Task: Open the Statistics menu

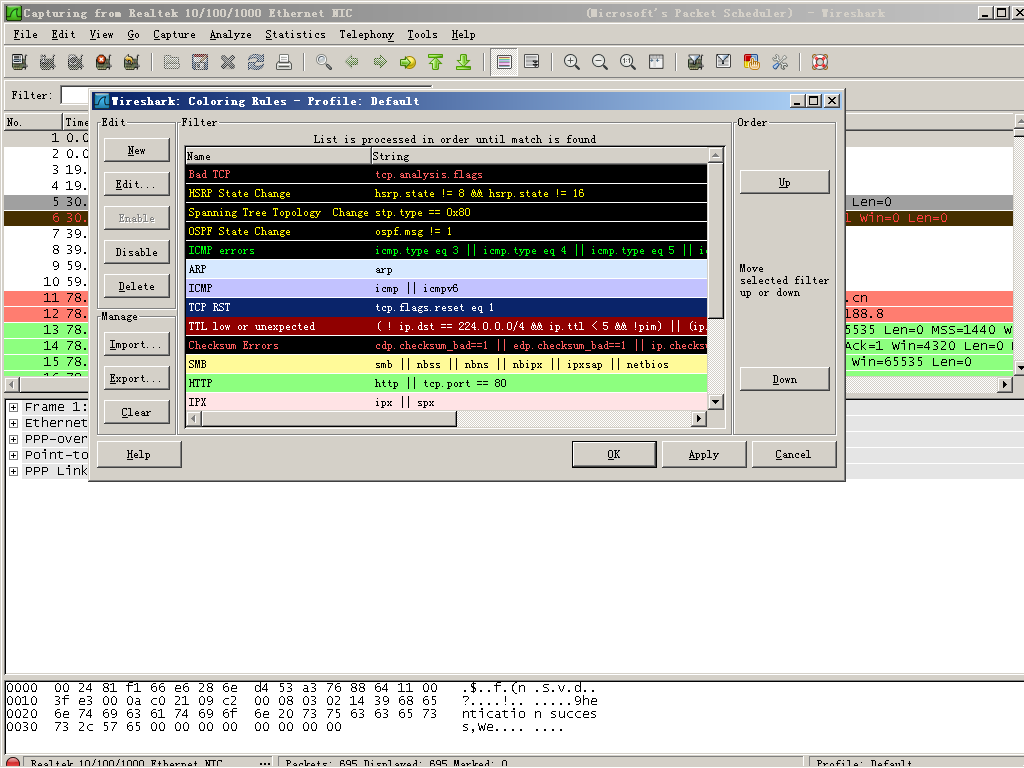Action: point(295,34)
